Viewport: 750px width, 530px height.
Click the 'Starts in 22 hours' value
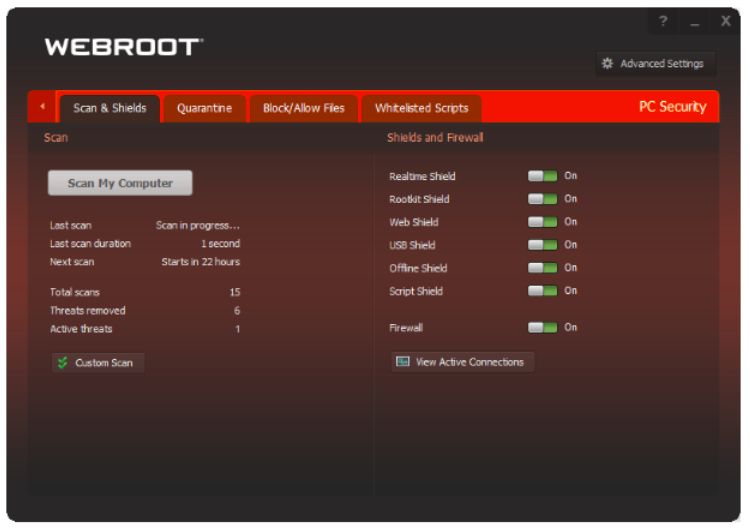[200, 262]
